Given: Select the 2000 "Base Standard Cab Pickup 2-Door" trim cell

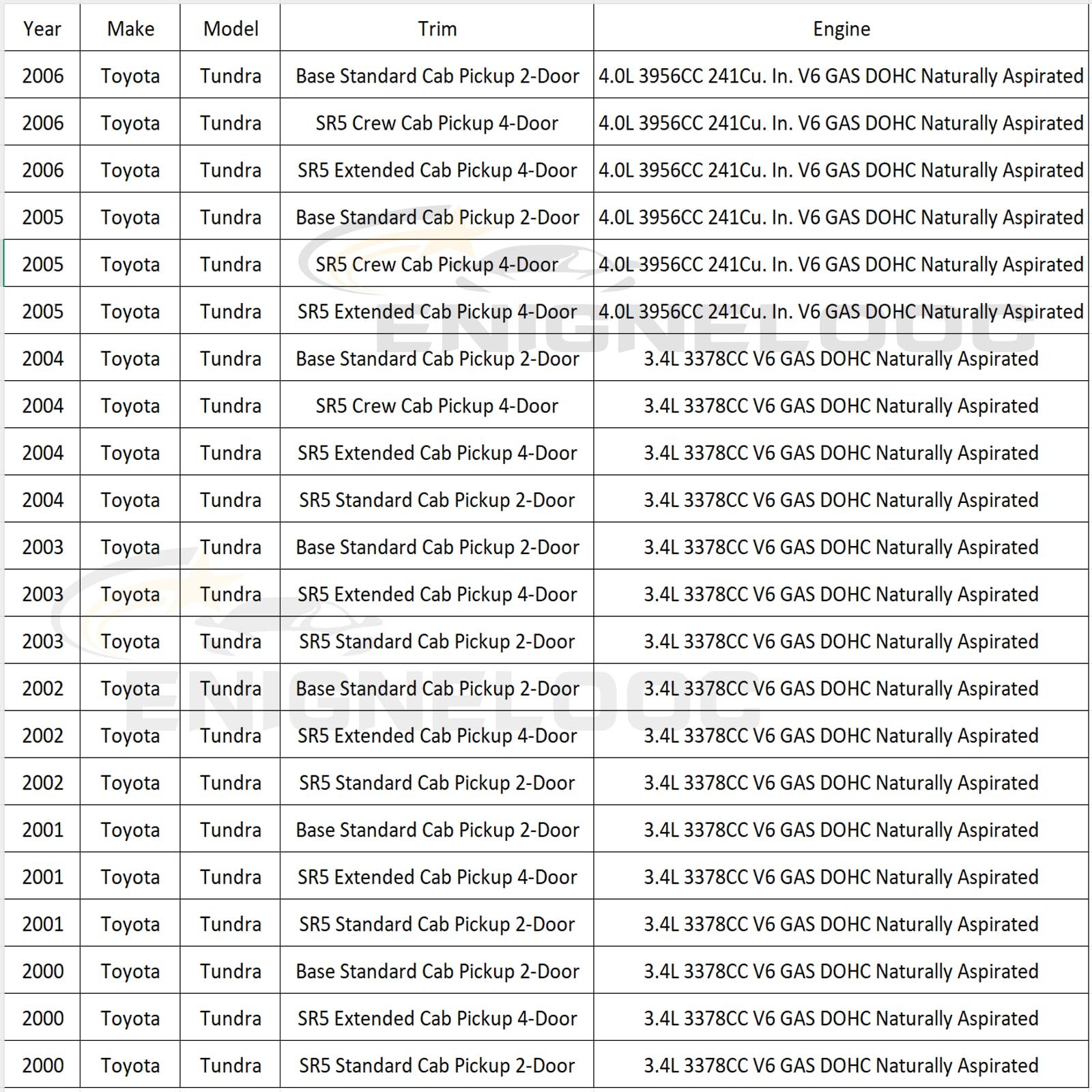Looking at the screenshot, I should coord(437,970).
